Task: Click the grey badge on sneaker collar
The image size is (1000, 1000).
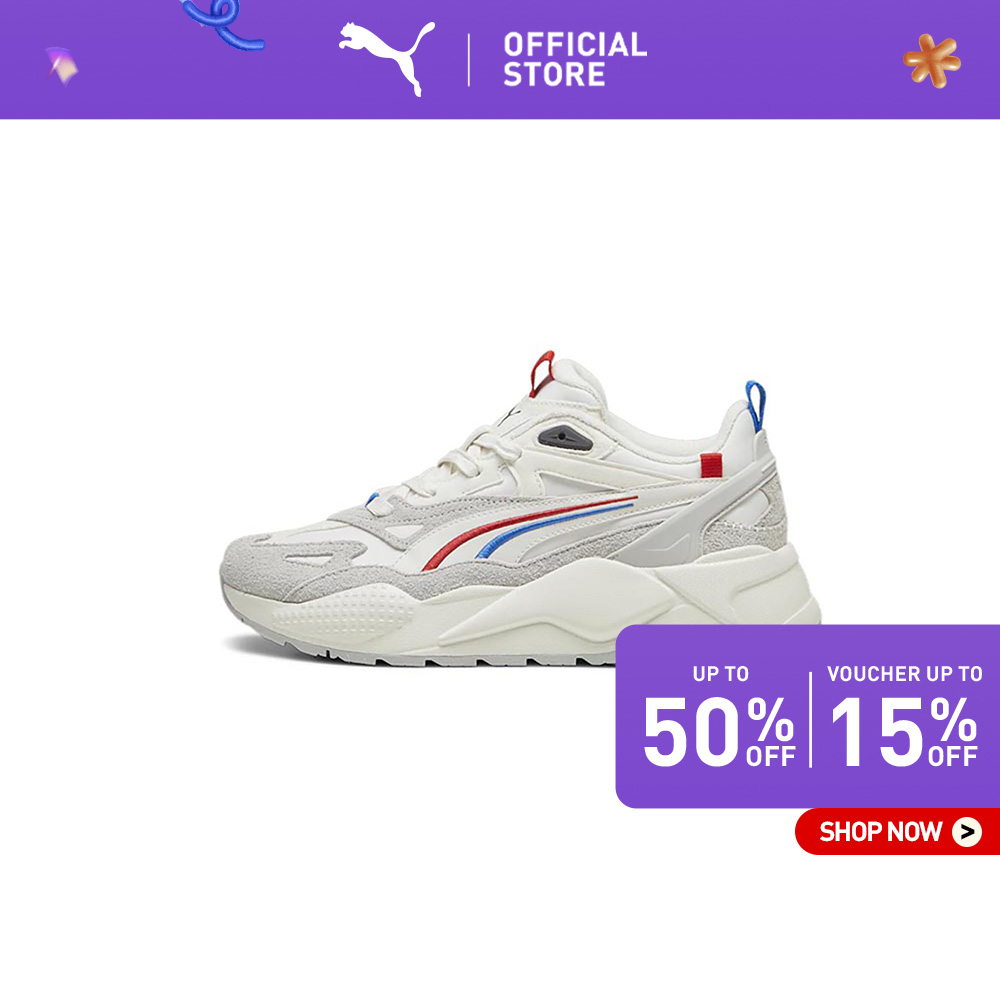Action: (565, 438)
